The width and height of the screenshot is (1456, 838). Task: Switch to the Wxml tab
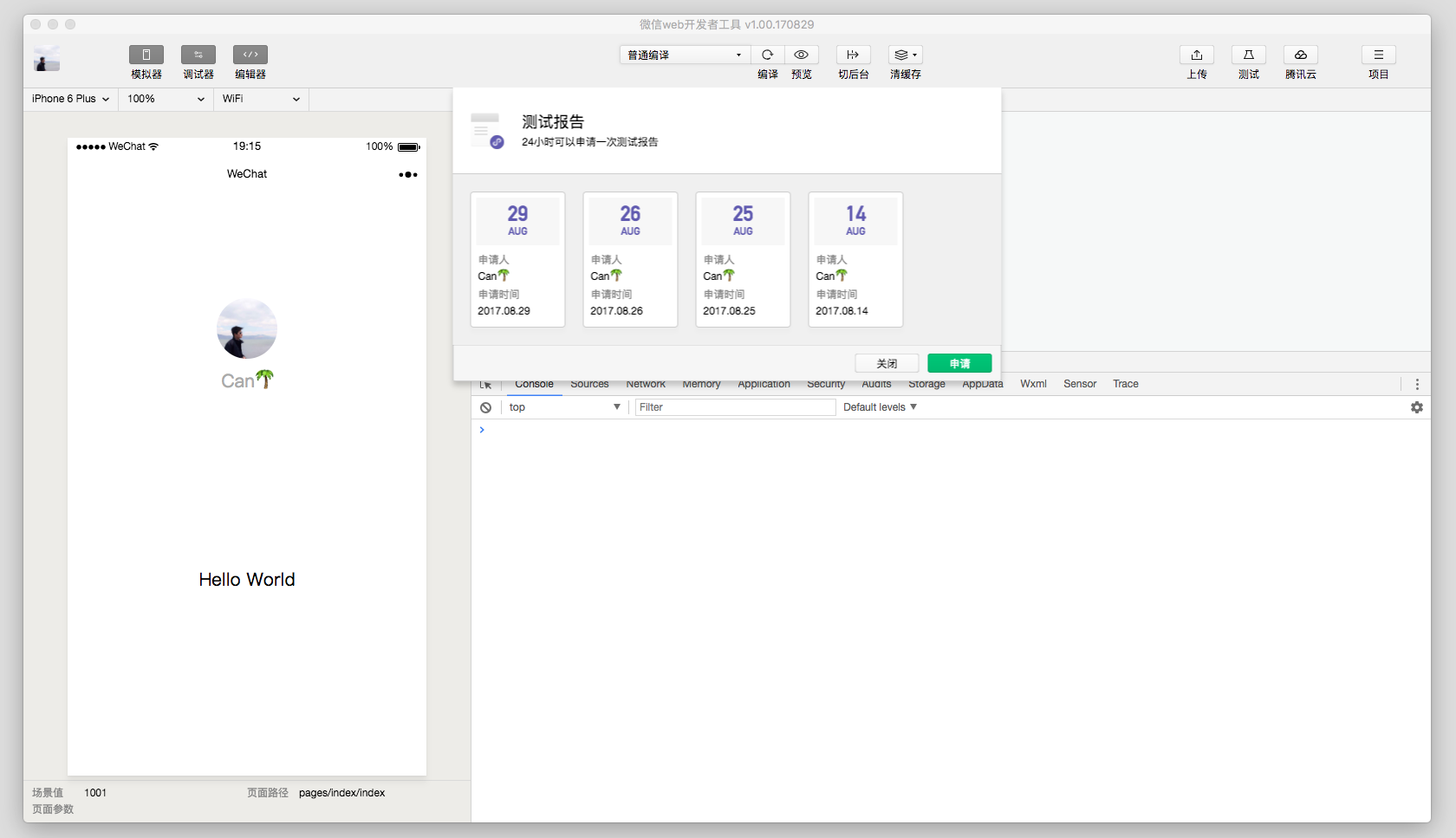click(1033, 384)
